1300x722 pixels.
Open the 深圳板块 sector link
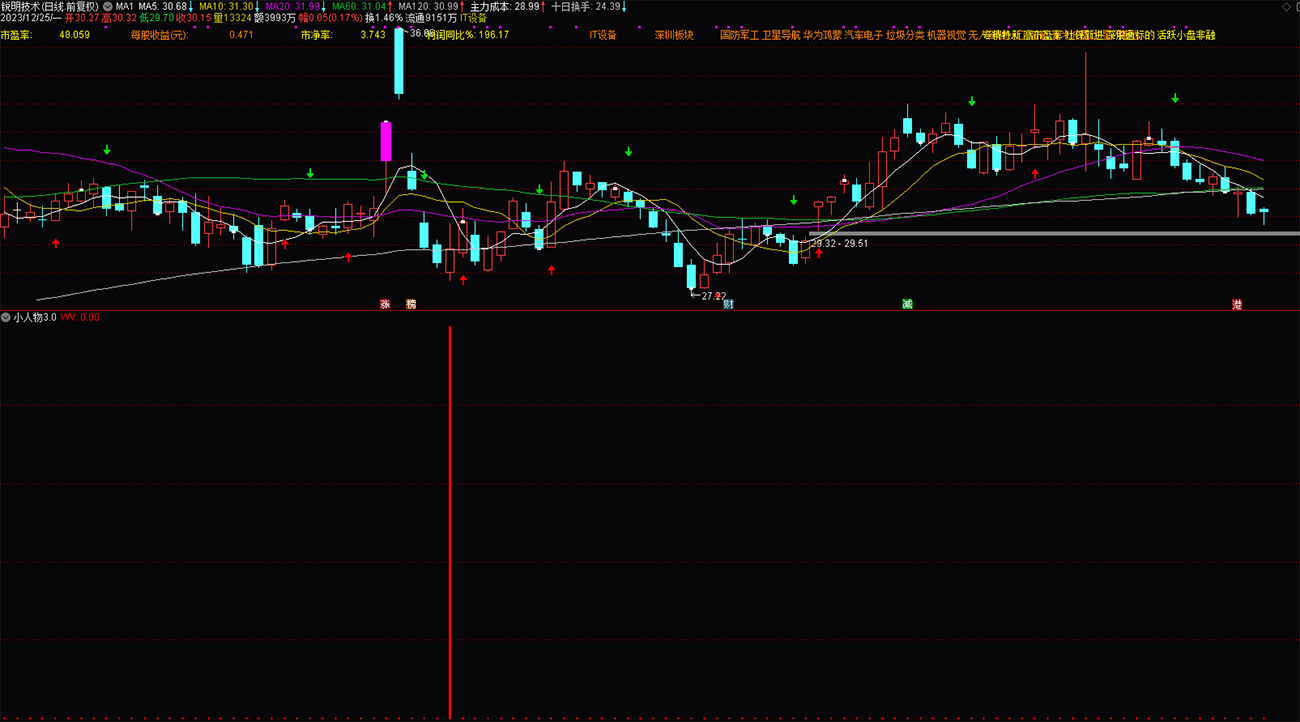(674, 34)
